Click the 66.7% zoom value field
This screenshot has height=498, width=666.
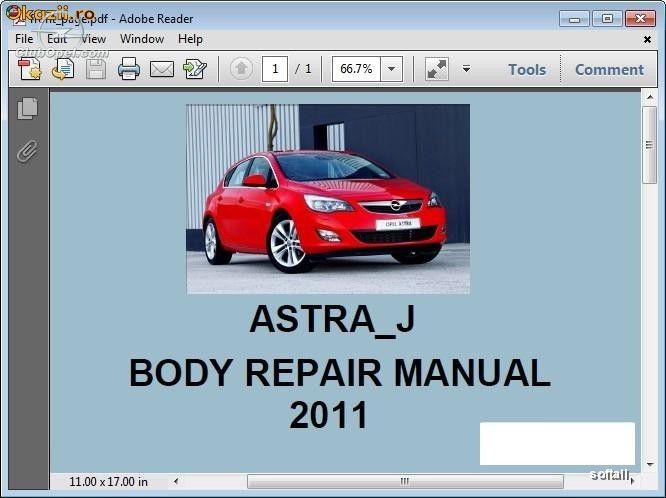tap(356, 69)
